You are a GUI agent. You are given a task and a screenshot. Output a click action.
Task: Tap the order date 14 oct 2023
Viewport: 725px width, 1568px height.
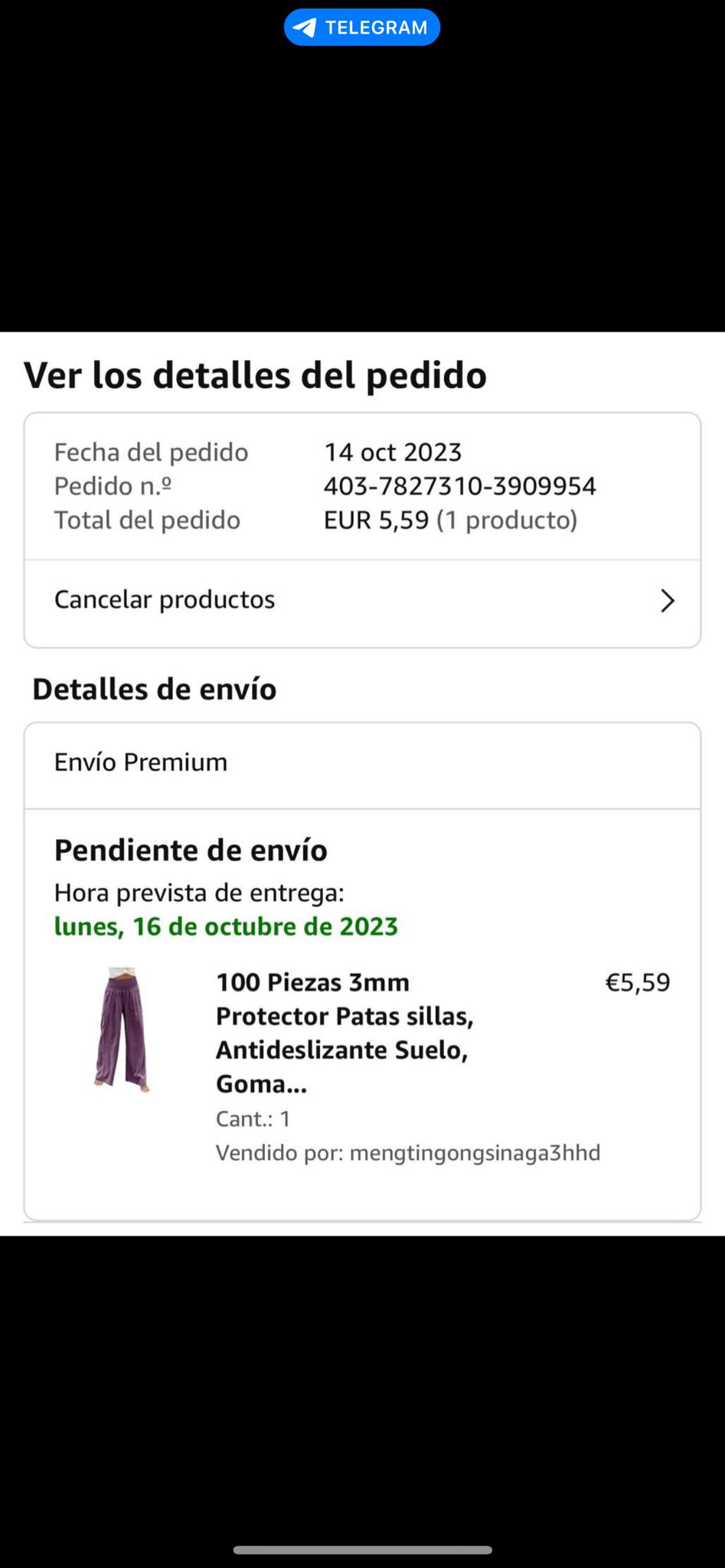(x=393, y=452)
